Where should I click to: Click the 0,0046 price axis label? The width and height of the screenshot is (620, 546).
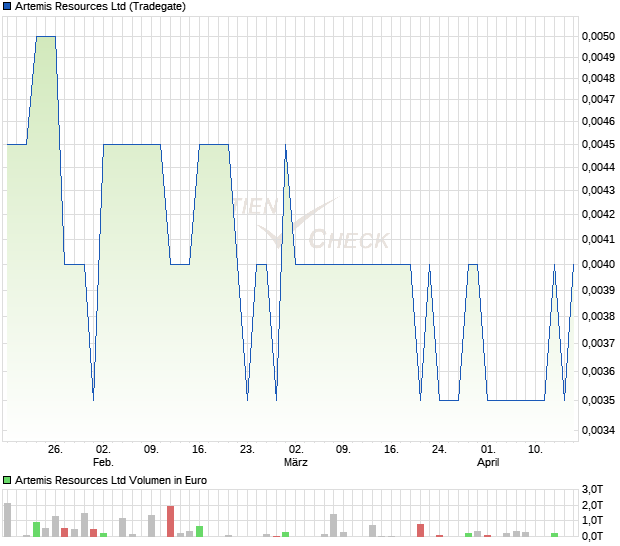598,121
